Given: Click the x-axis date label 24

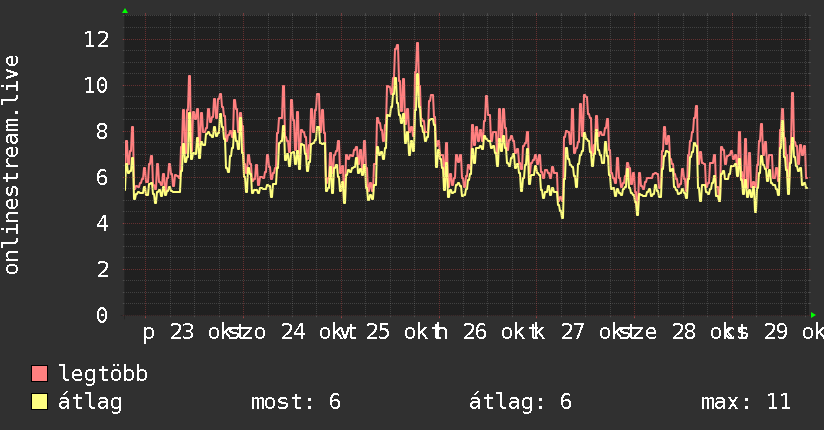Looking at the screenshot, I should [293, 332].
